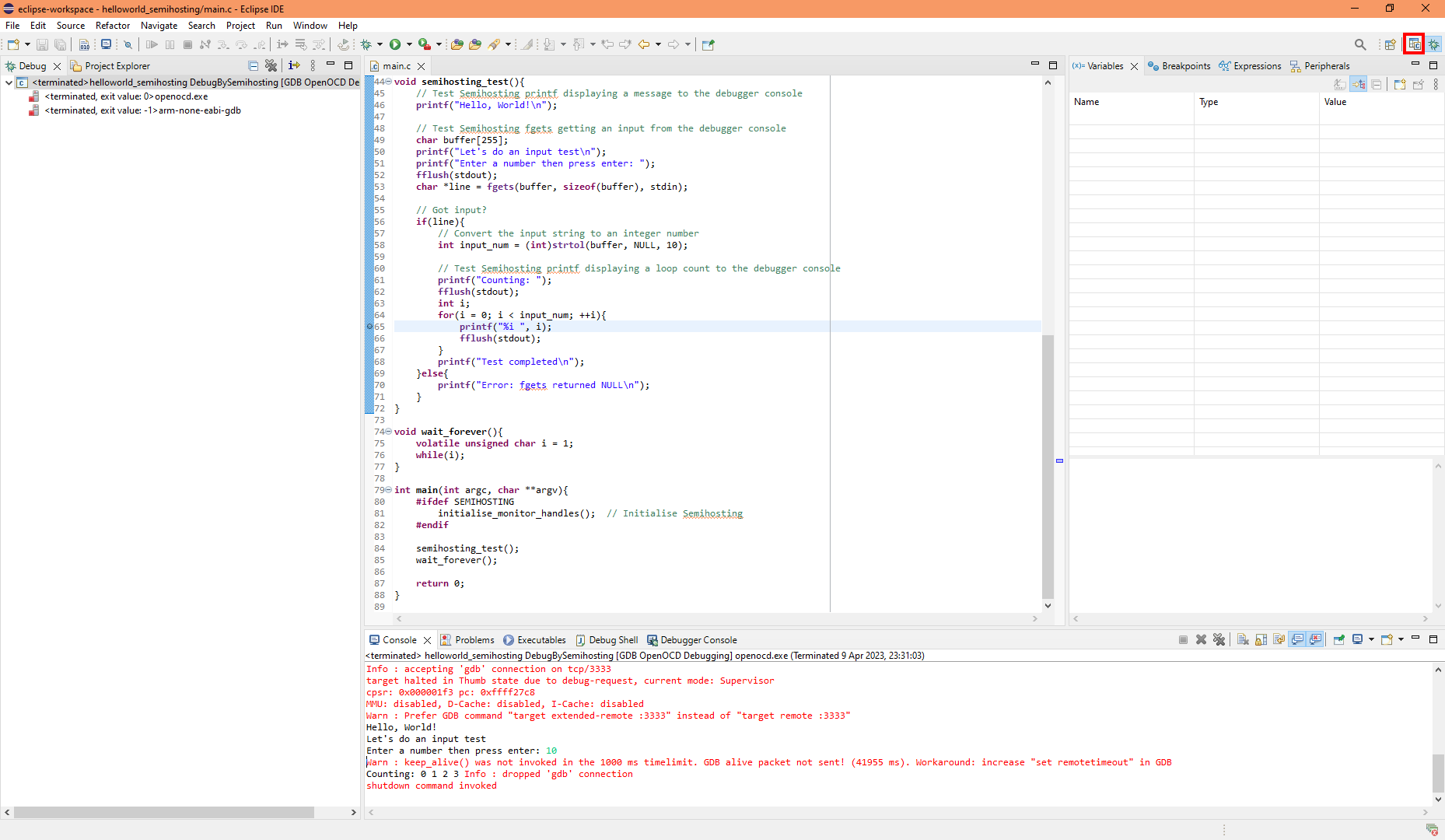
Task: Clear the Console output
Action: coord(1244,639)
